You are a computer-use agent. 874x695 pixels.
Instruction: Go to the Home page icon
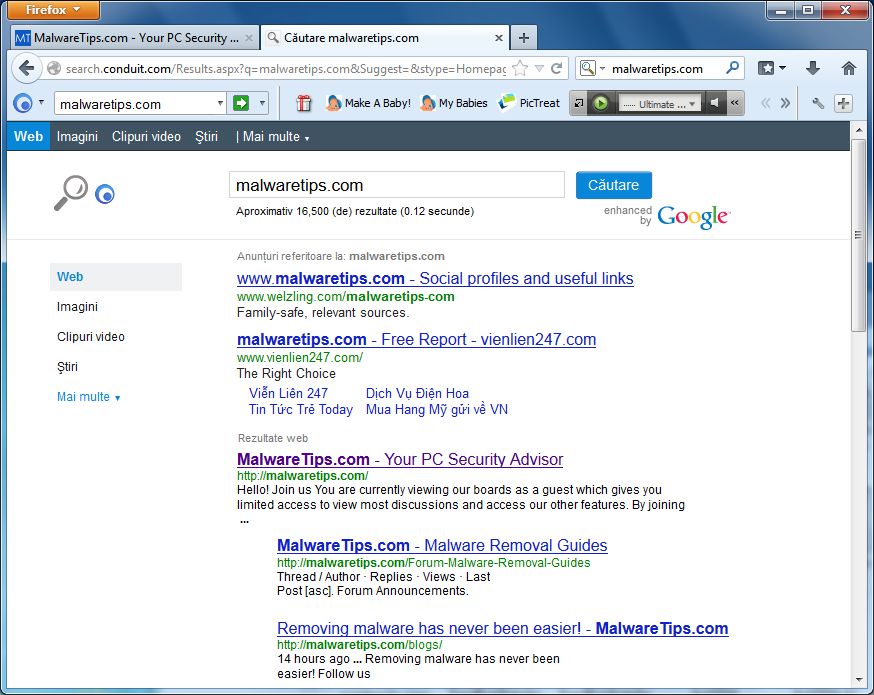(x=848, y=69)
